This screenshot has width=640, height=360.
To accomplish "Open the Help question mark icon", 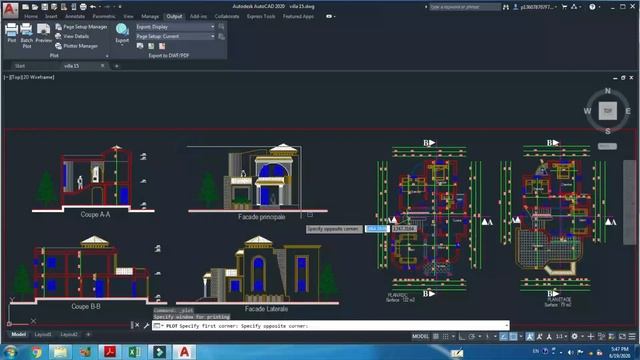I will (x=592, y=7).
